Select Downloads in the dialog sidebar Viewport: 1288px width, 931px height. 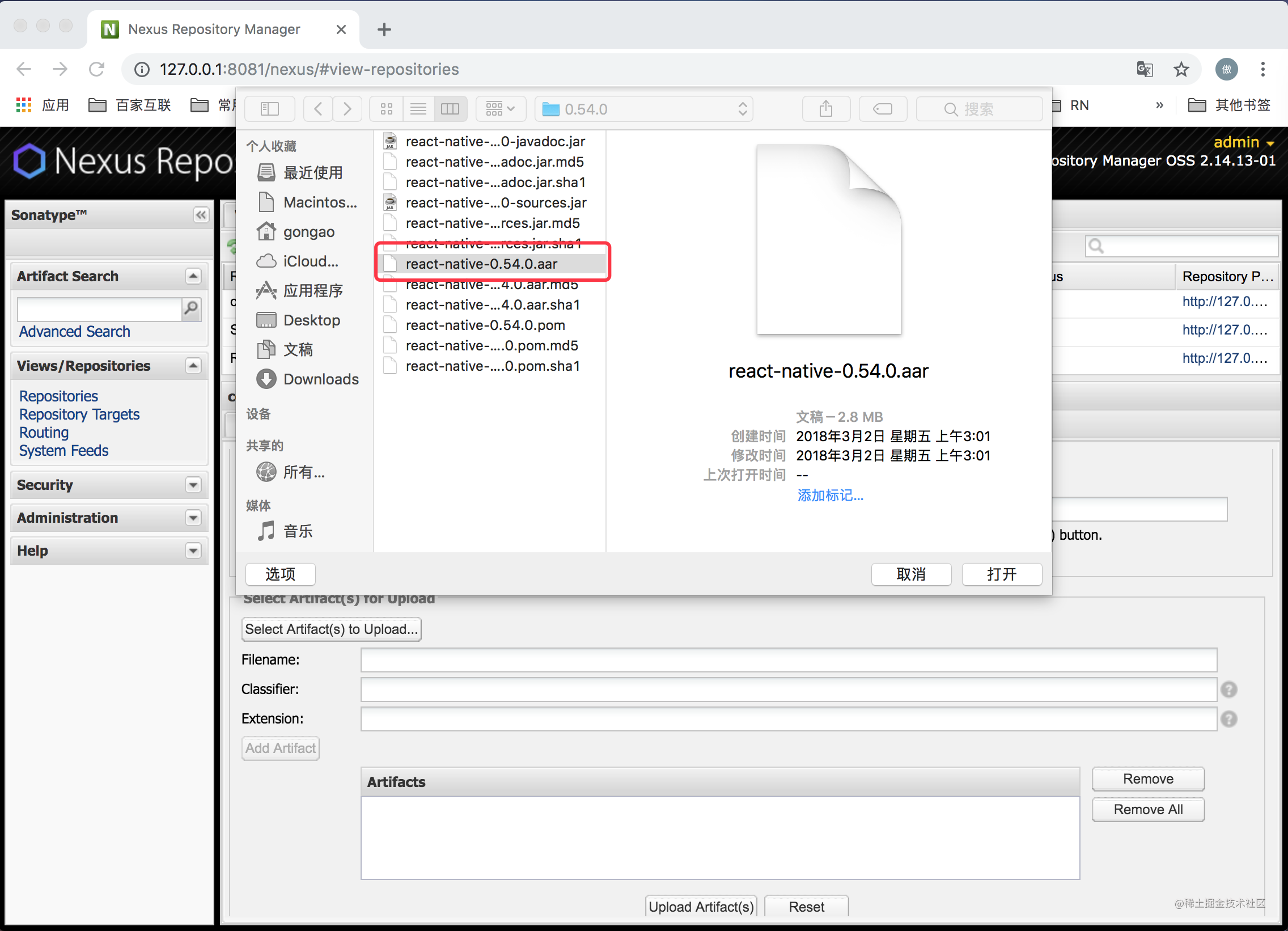pos(320,379)
